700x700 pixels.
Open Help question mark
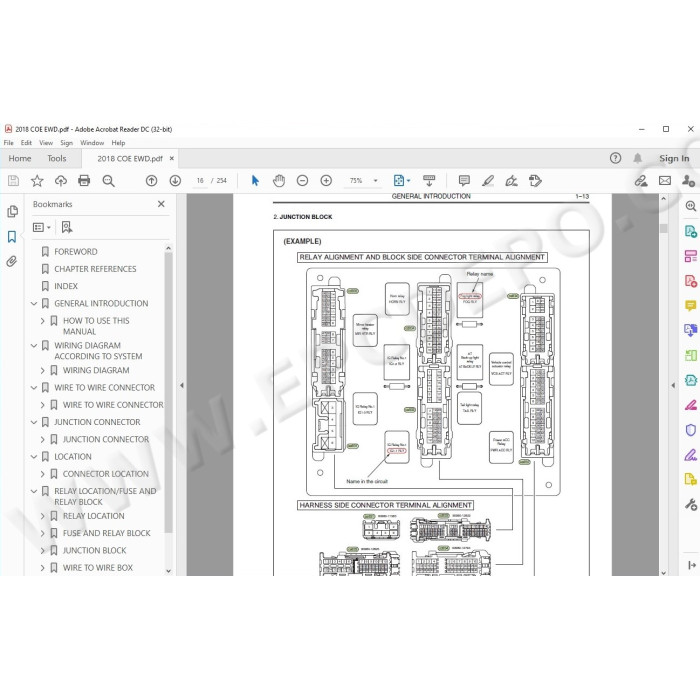coord(615,158)
